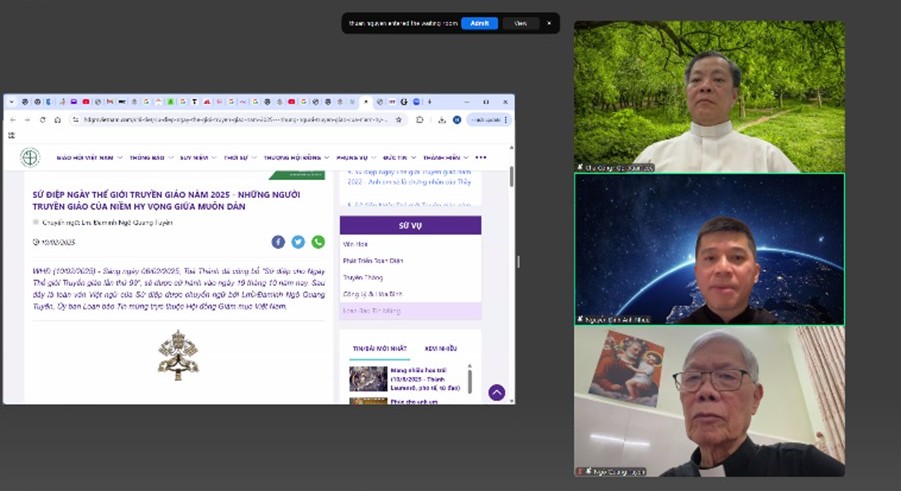This screenshot has height=491, width=901.
Task: Click the webpage vertical scrollbar
Action: coord(511,177)
